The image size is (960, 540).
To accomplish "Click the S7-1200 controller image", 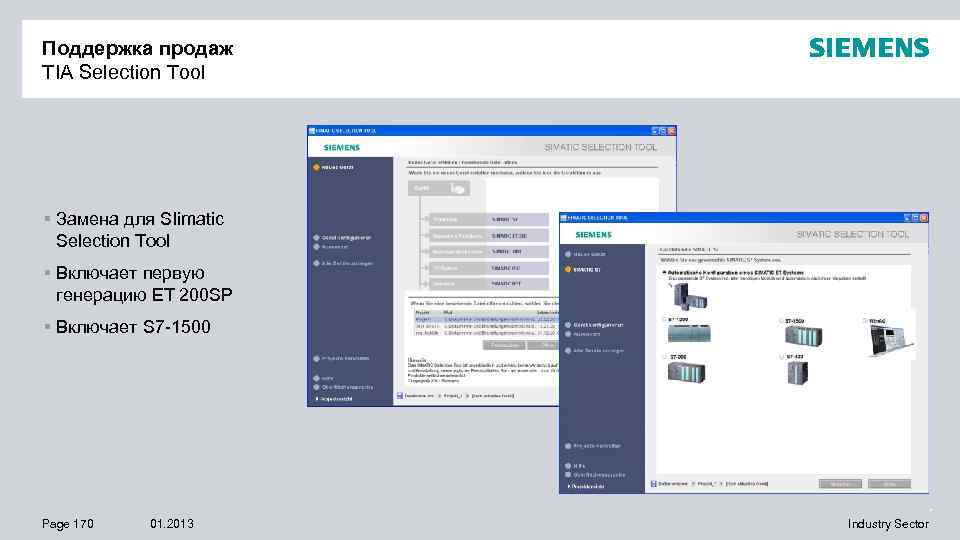I will pos(689,334).
